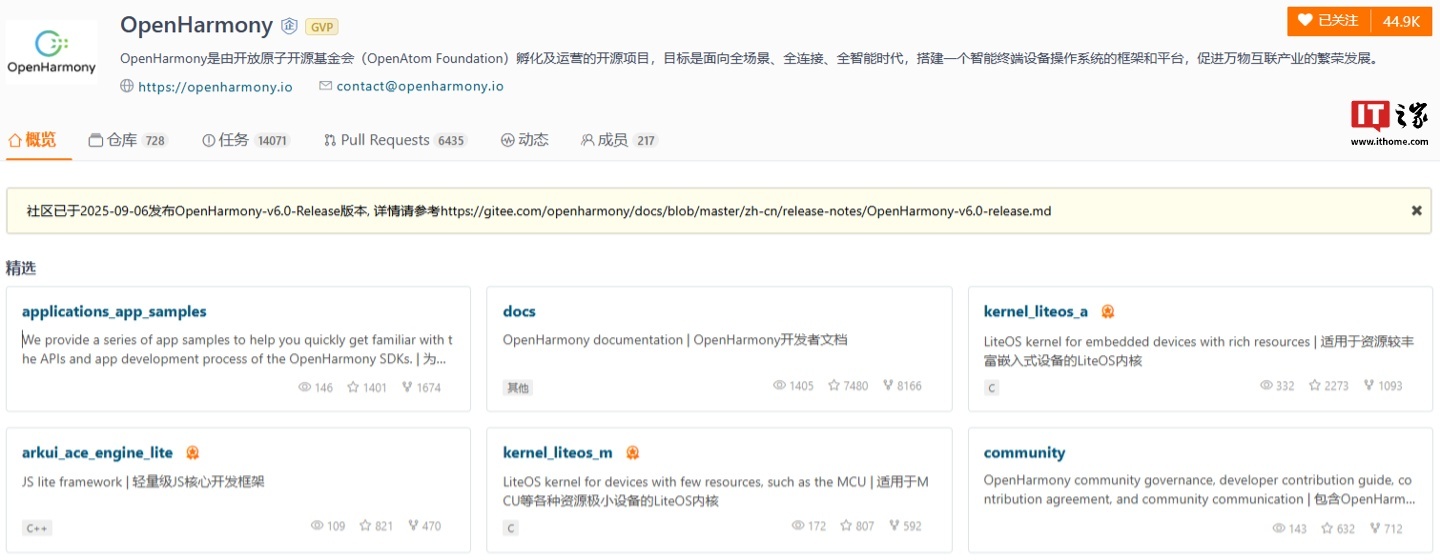1440x560 pixels.
Task: Click the fork icon on kernel_liteos_a card
Action: [x=1368, y=386]
